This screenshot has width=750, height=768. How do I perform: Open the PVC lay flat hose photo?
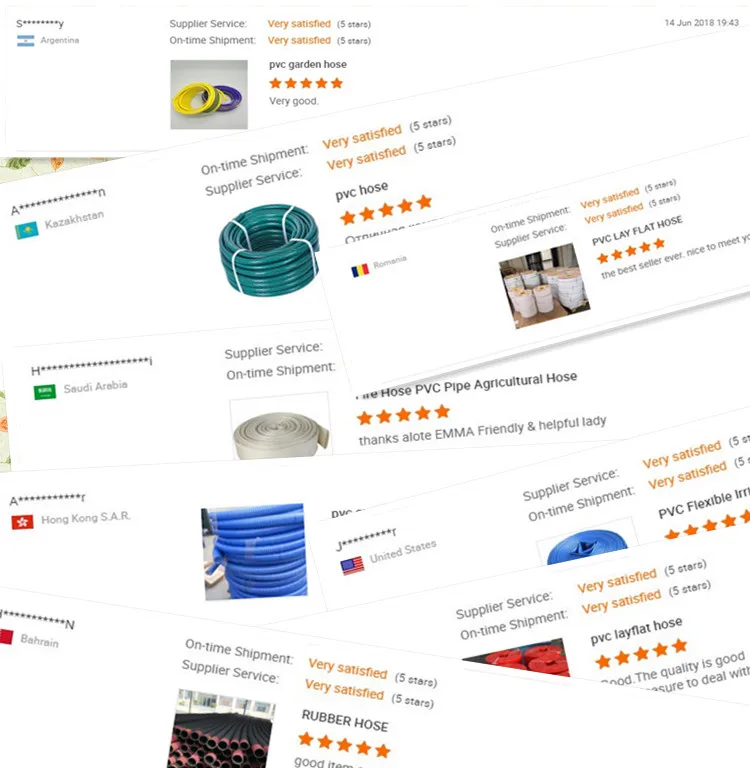(544, 285)
